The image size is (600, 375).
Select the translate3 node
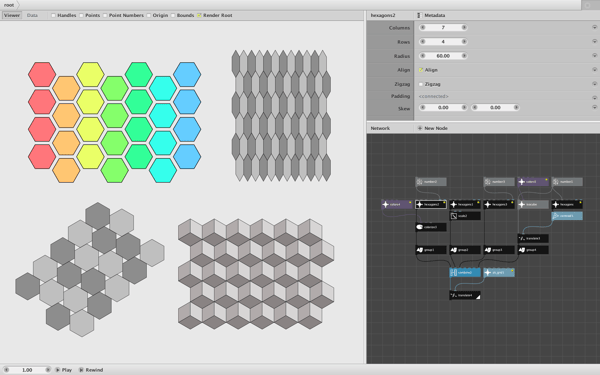pyautogui.click(x=533, y=238)
